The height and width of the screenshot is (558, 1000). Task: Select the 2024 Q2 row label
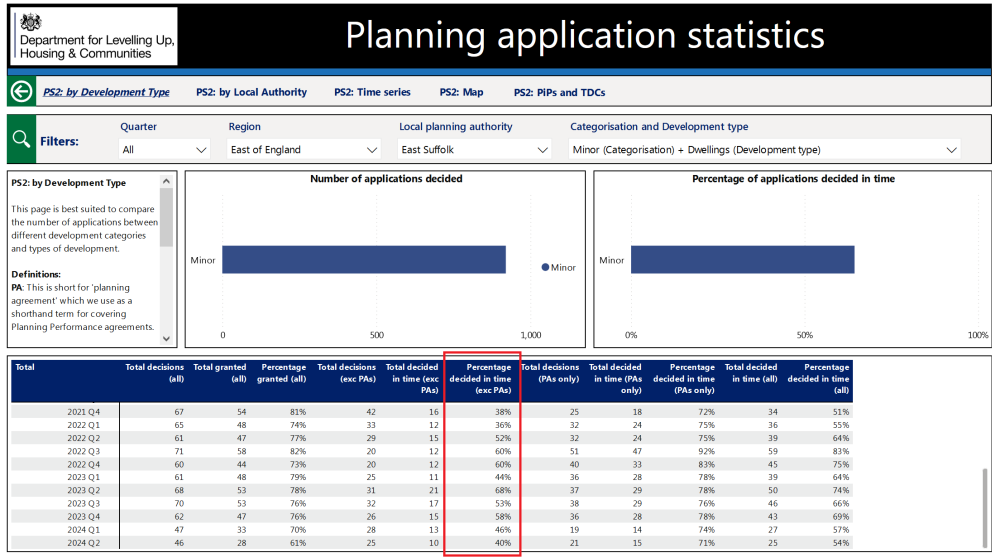84,543
